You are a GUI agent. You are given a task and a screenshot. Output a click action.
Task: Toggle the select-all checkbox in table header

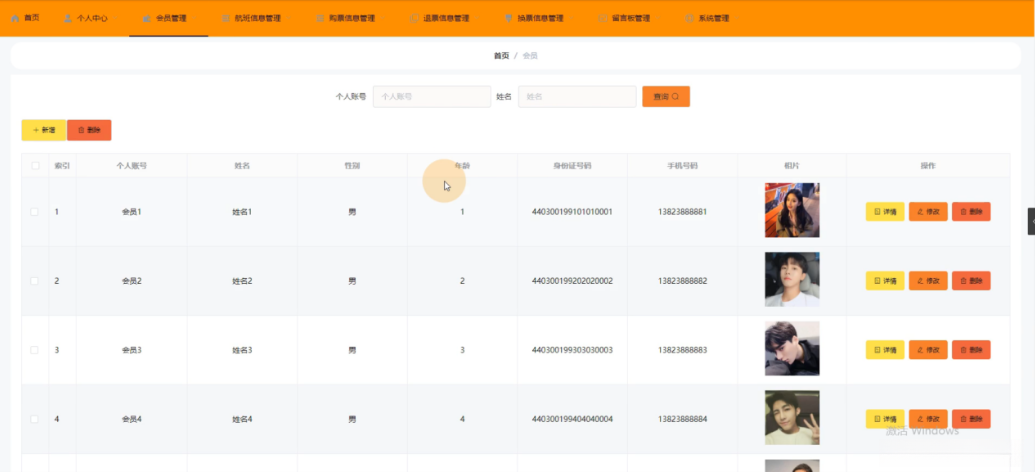coord(35,166)
